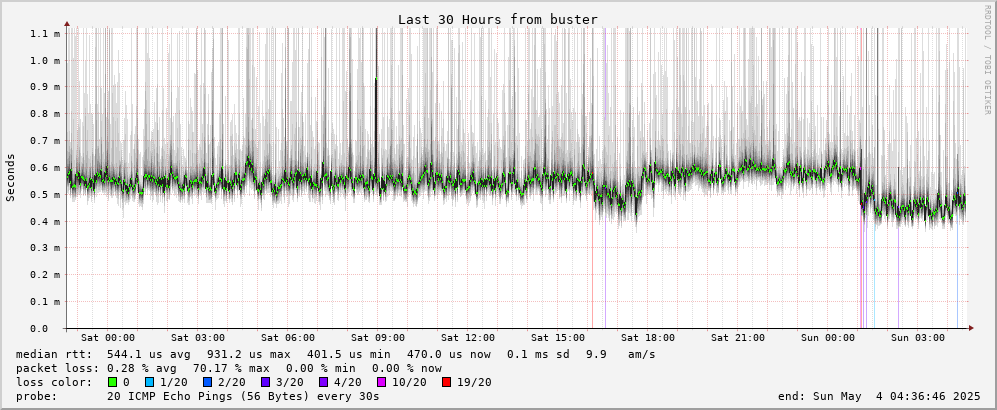
Task: Click the 'Sat 18:00' time axis label
Action: click(x=649, y=338)
